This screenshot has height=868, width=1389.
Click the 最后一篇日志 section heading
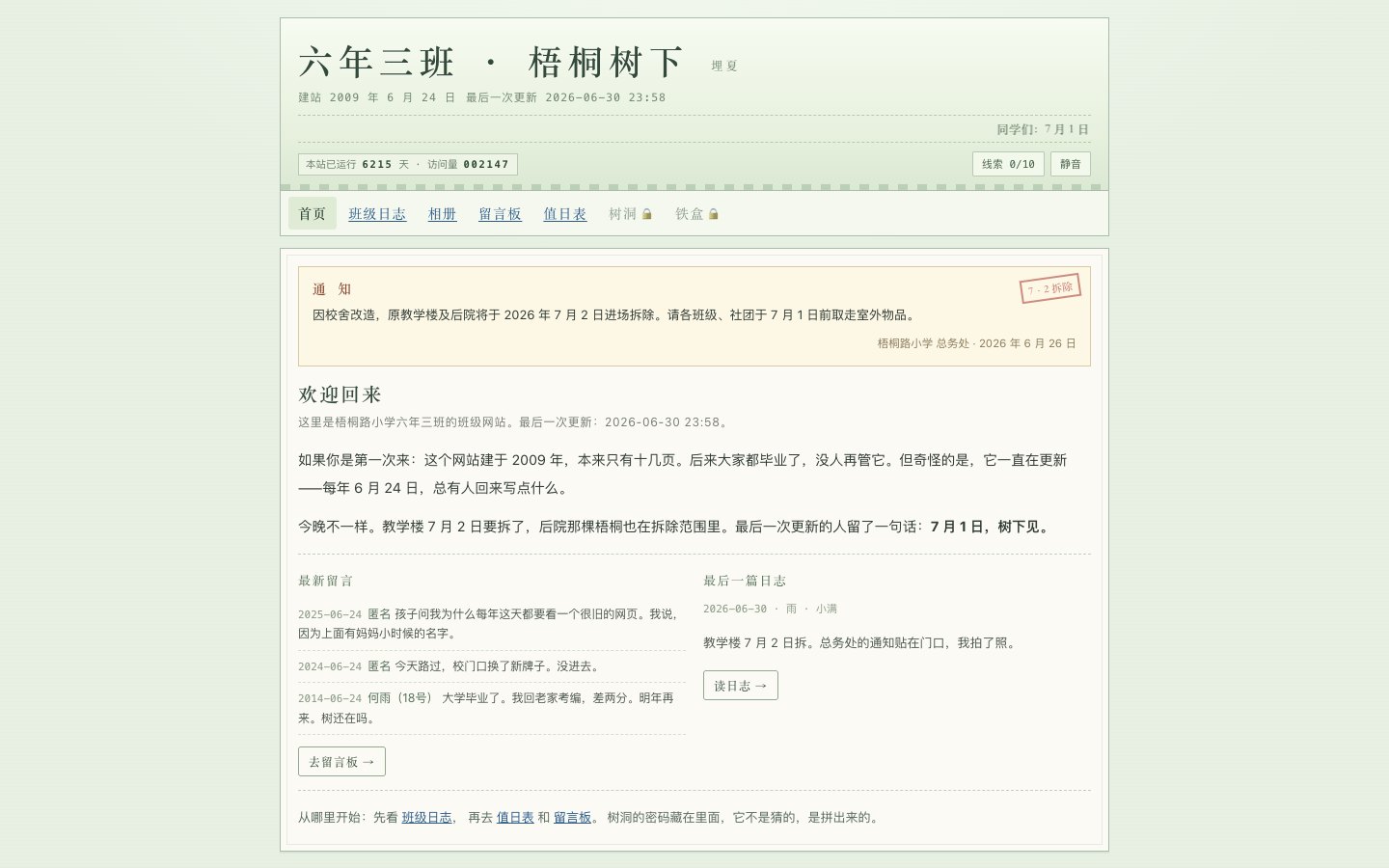coord(745,581)
